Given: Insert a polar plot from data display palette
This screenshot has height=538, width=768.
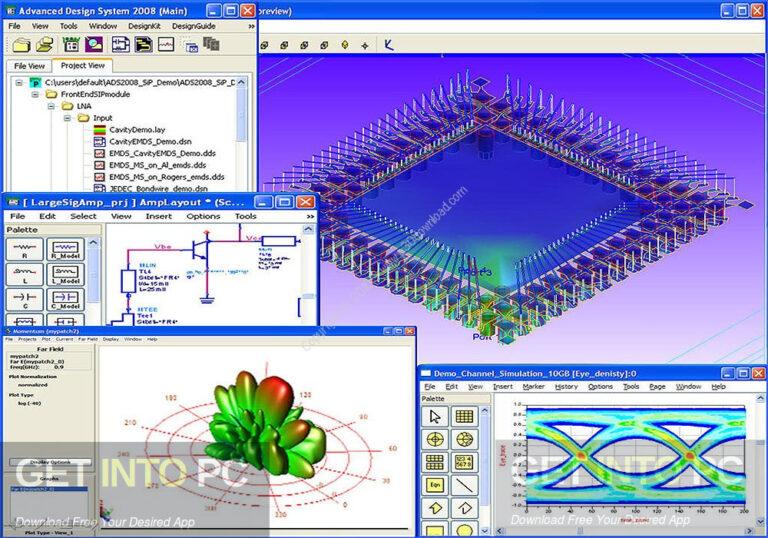Looking at the screenshot, I should [x=435, y=440].
